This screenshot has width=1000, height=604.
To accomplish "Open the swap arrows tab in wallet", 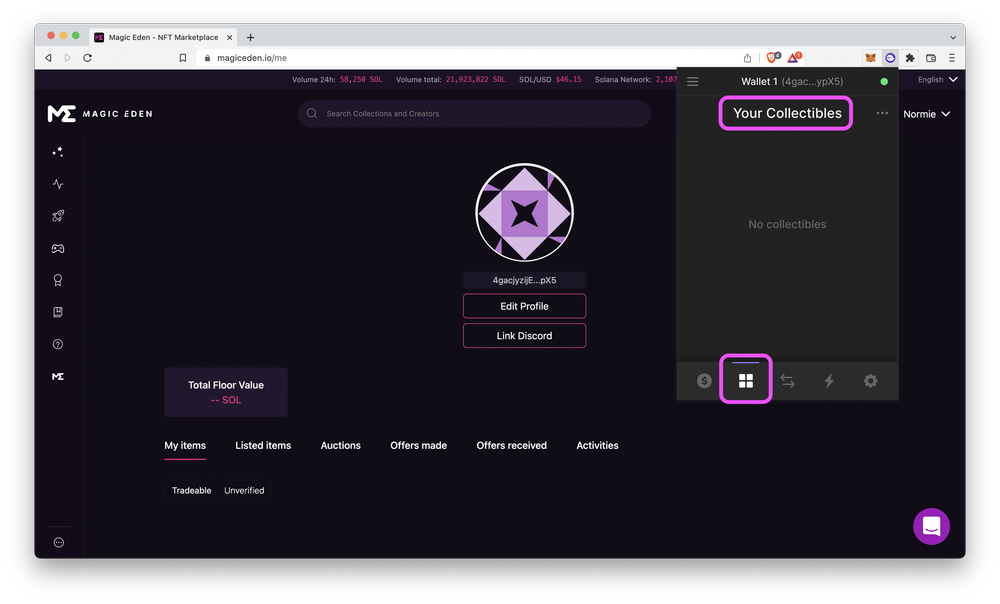I will pos(788,381).
